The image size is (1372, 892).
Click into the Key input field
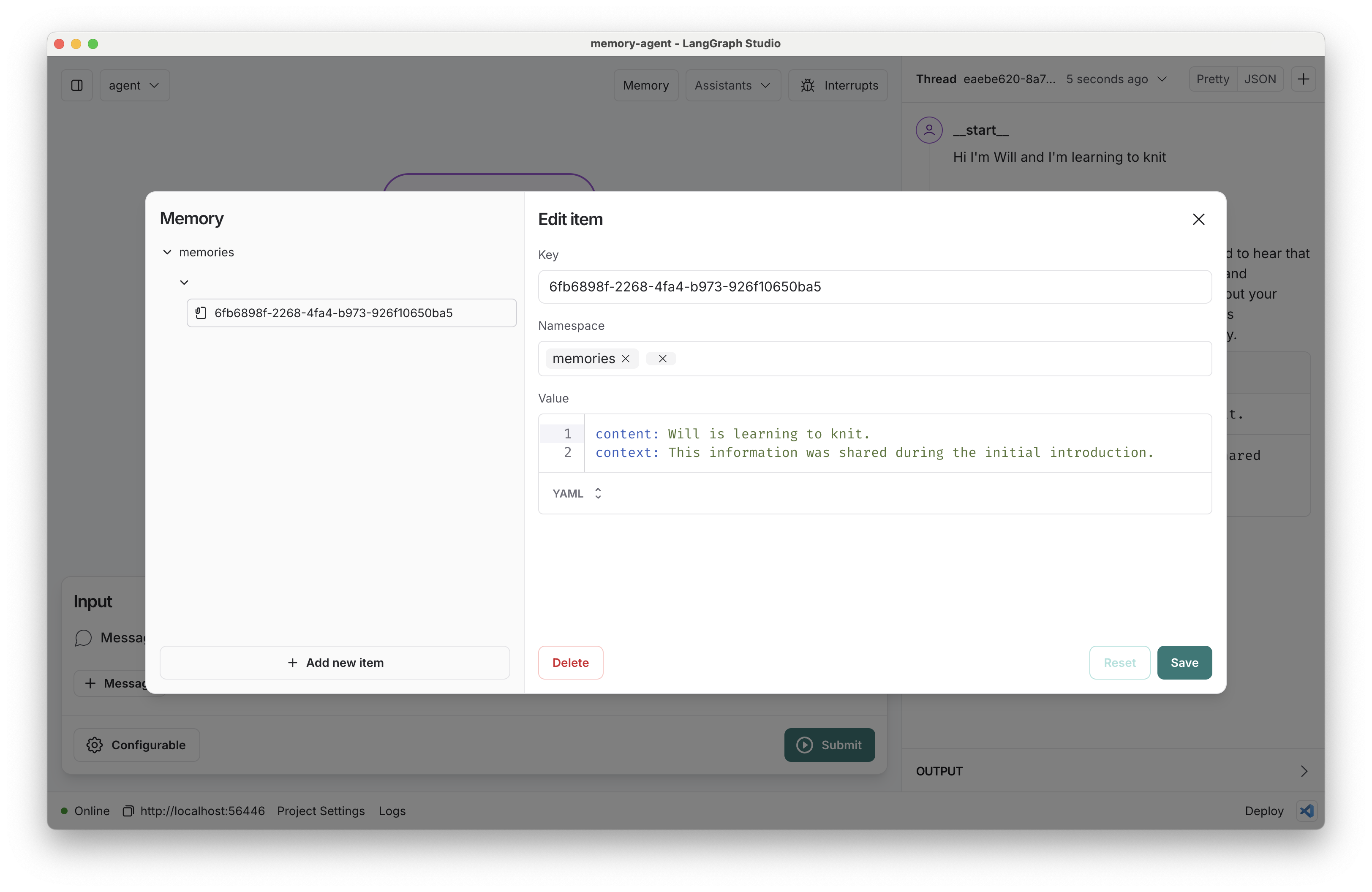click(x=874, y=286)
